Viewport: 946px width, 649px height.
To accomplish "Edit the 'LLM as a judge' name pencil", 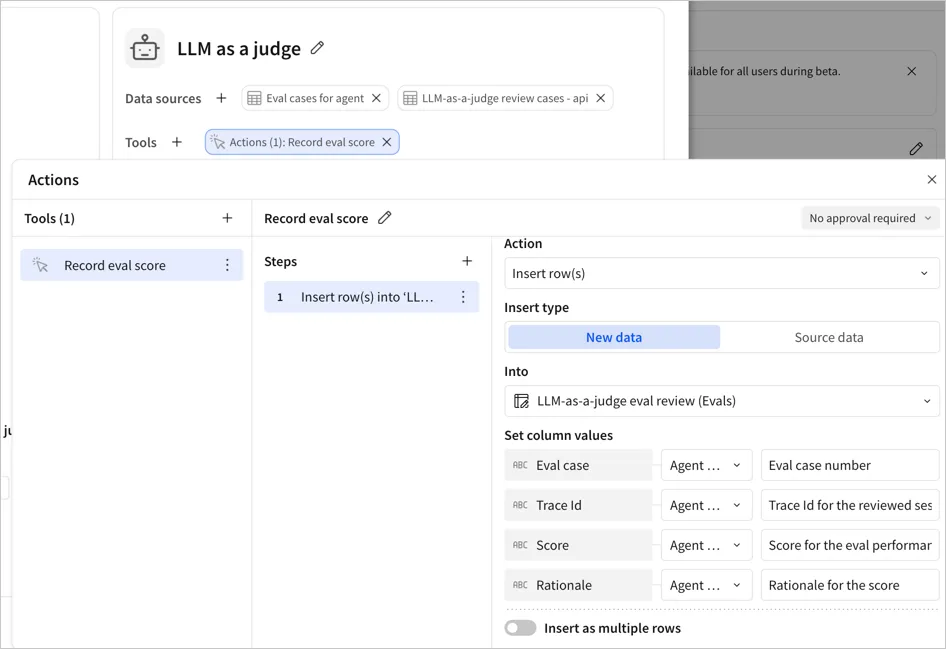I will [317, 48].
